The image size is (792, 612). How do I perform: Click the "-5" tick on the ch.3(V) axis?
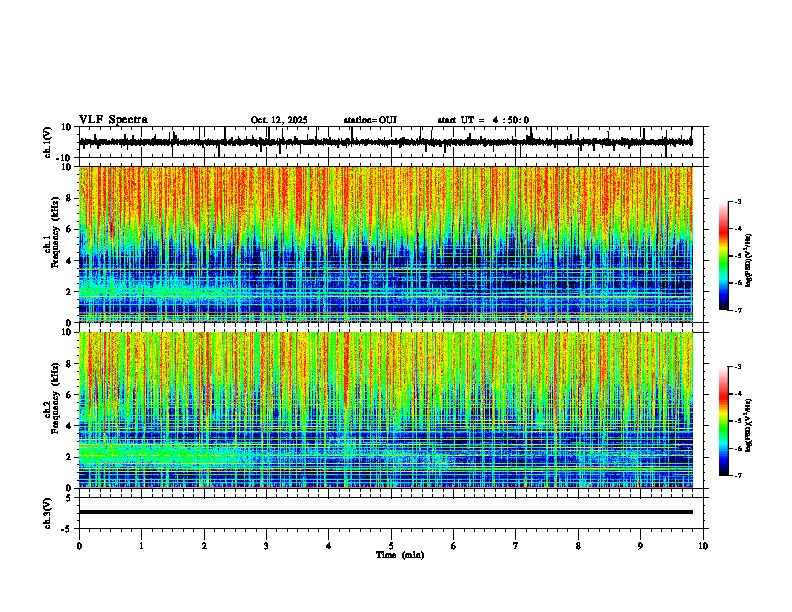pyautogui.click(x=67, y=529)
